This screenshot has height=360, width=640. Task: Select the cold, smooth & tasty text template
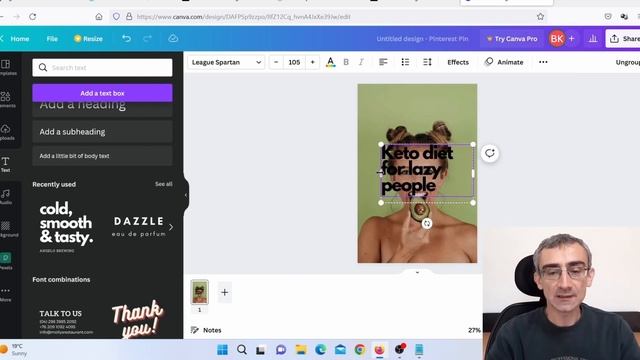[x=66, y=227]
